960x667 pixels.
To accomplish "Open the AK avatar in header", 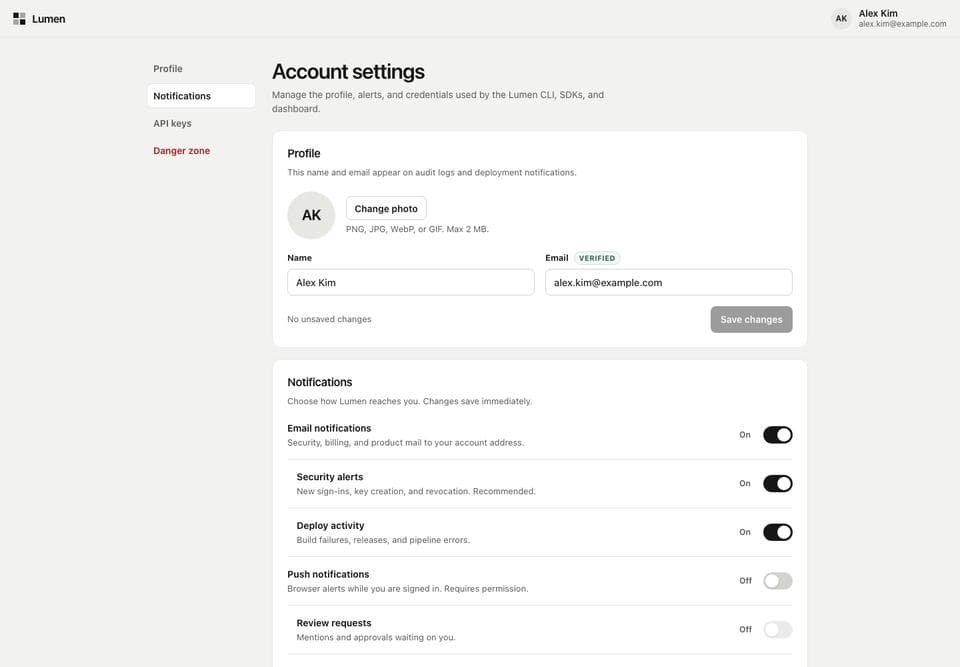I will [841, 18].
